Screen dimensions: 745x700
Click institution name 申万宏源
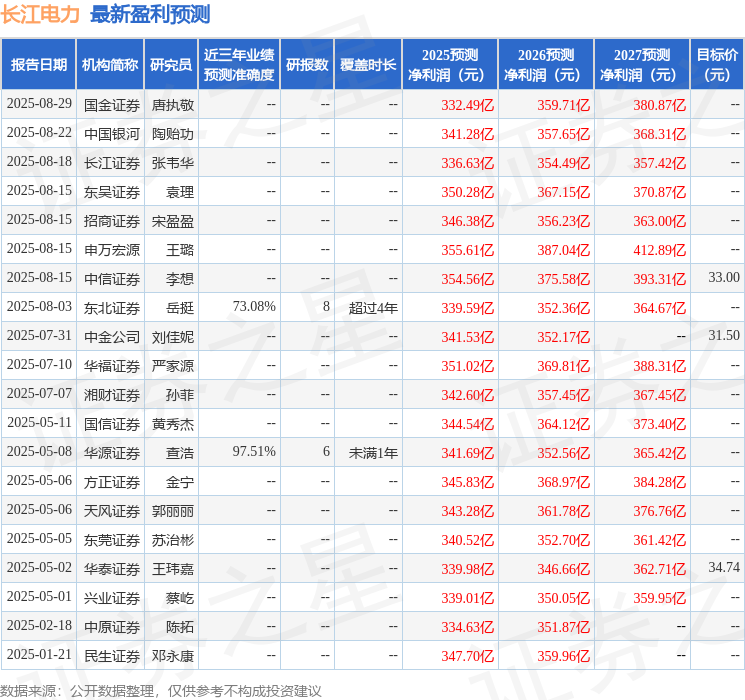tap(112, 250)
